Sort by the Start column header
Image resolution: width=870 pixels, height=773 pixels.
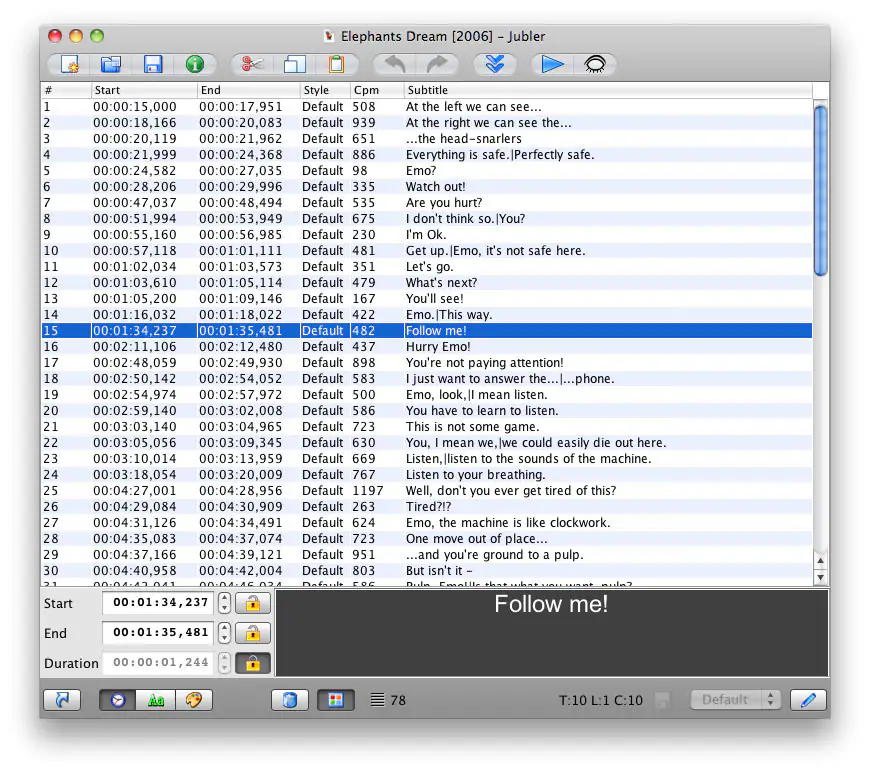[144, 90]
